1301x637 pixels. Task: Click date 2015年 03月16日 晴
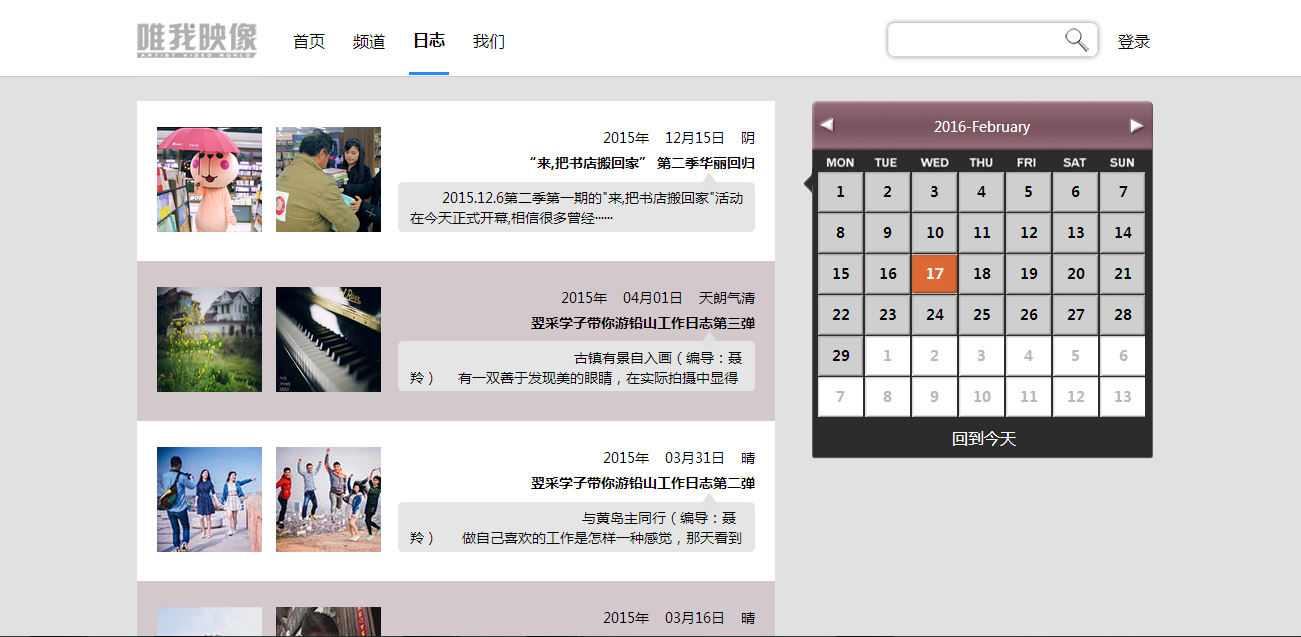679,617
